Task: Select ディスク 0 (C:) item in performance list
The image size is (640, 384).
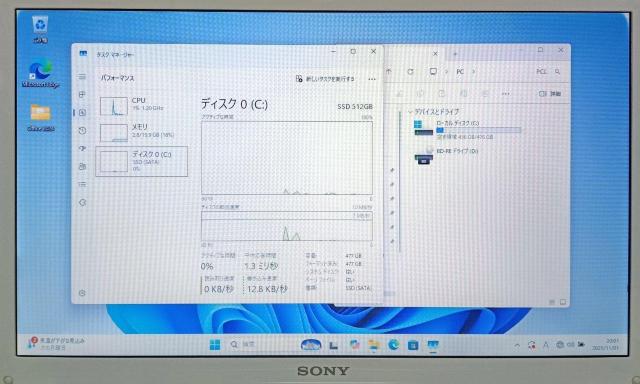Action: pos(142,161)
